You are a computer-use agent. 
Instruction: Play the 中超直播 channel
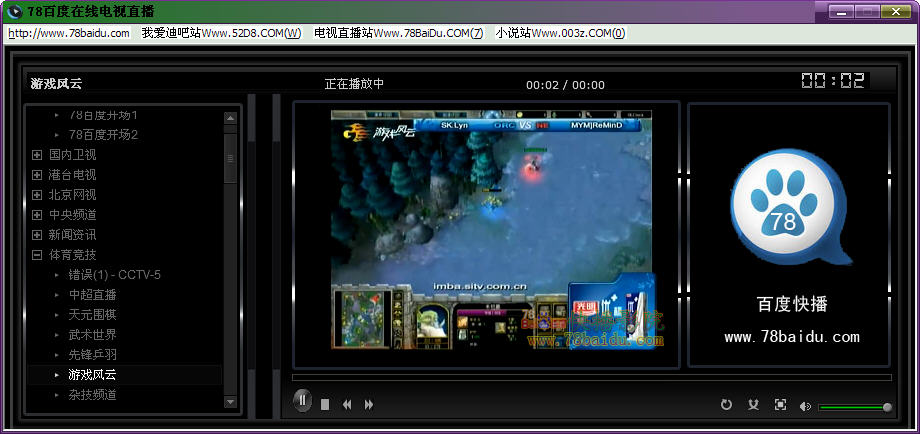pyautogui.click(x=93, y=295)
